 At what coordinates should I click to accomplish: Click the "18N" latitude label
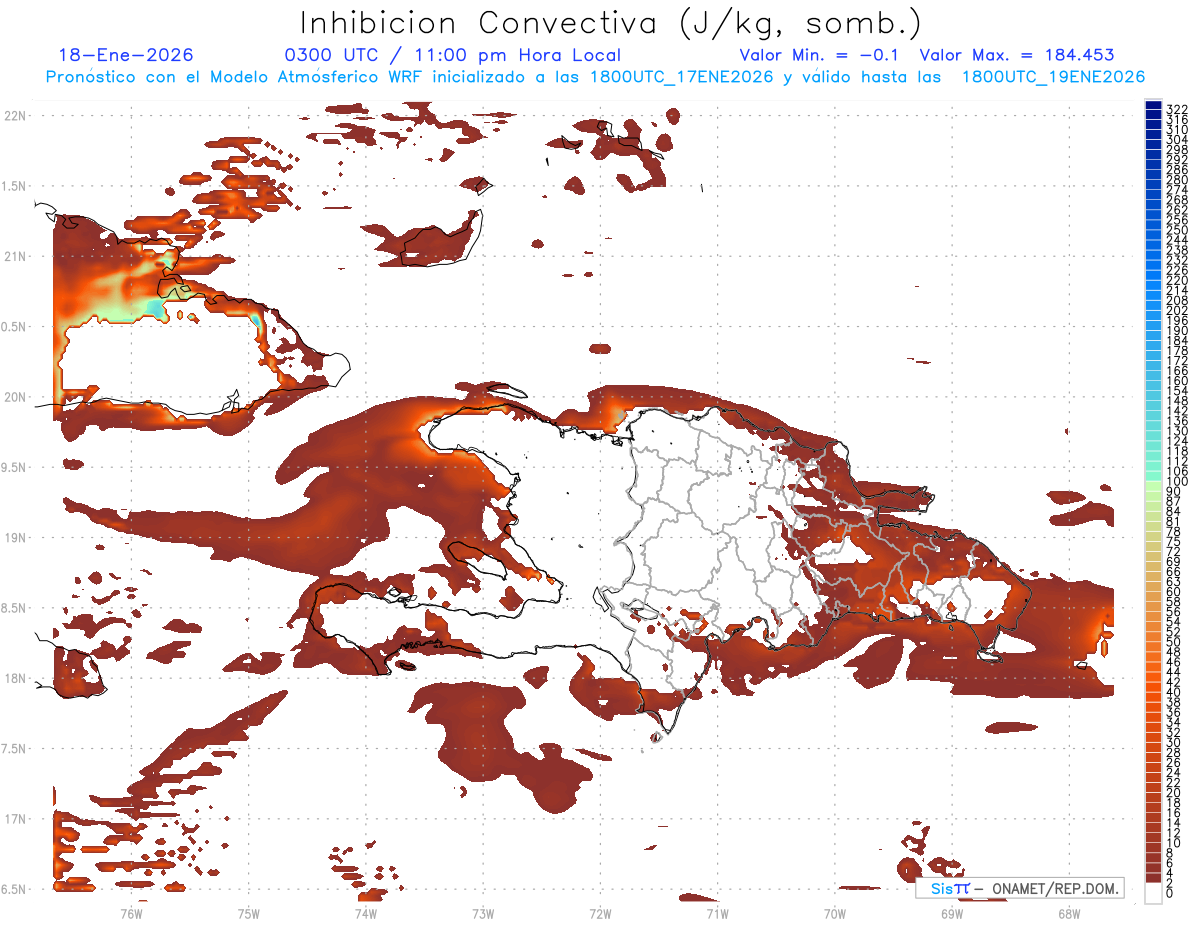click(15, 679)
